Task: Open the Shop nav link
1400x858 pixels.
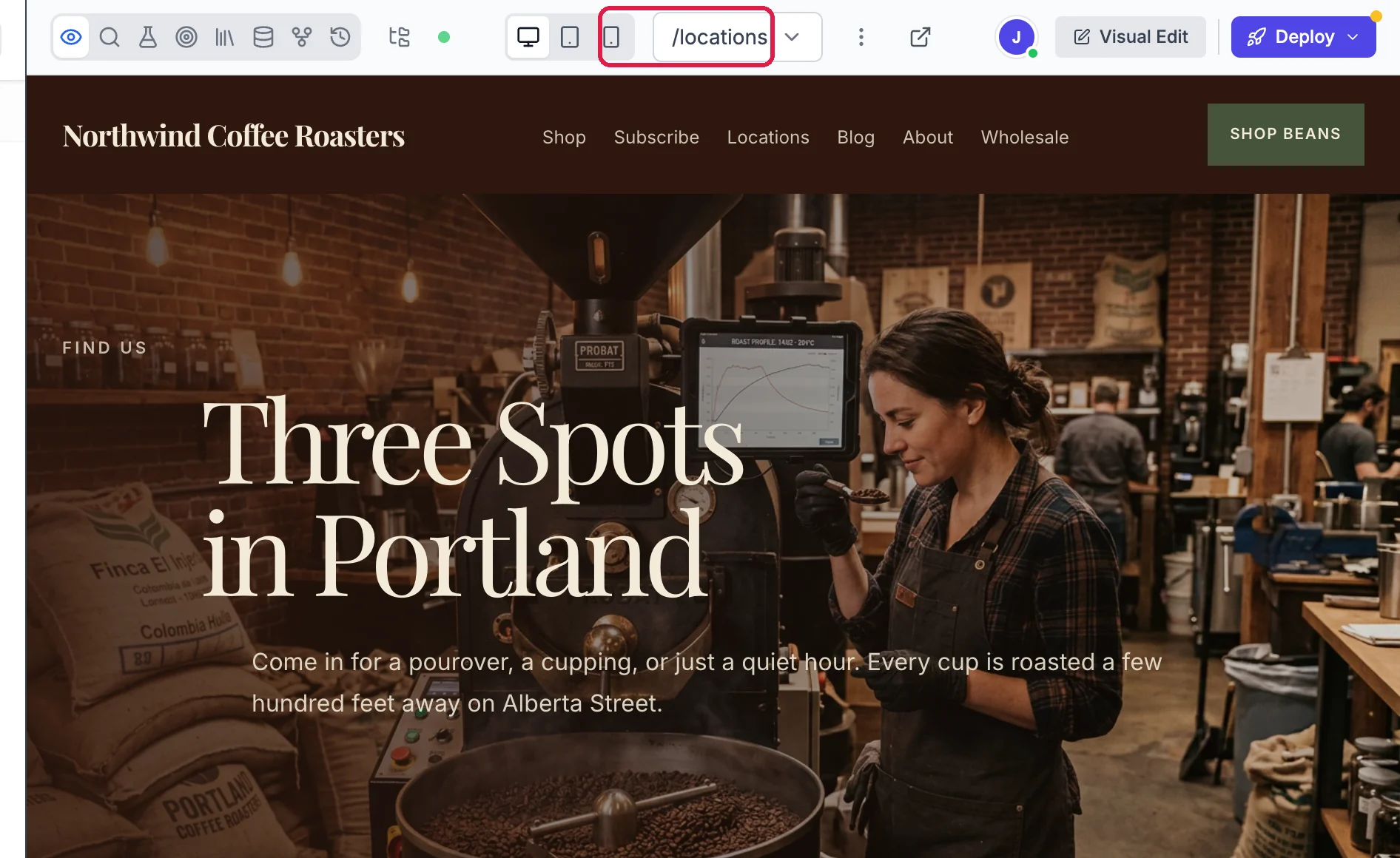Action: click(x=564, y=138)
